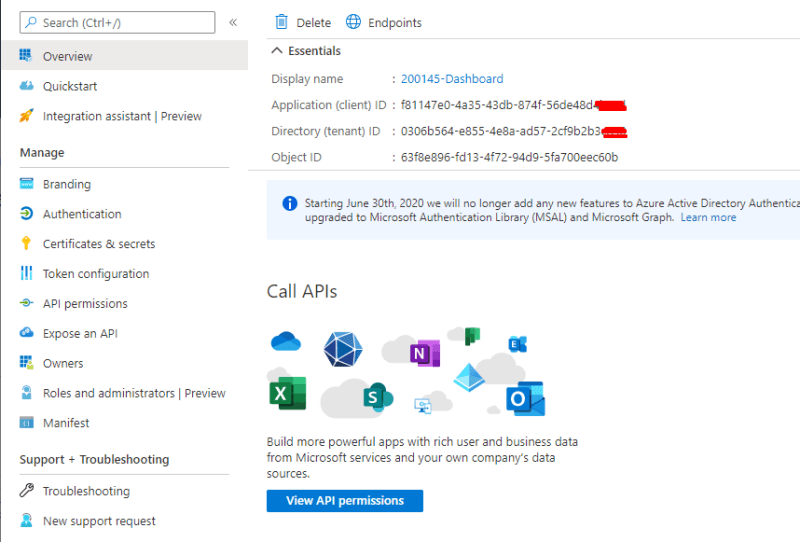
Task: Click the Certificates & secrets key icon
Action: pos(26,243)
